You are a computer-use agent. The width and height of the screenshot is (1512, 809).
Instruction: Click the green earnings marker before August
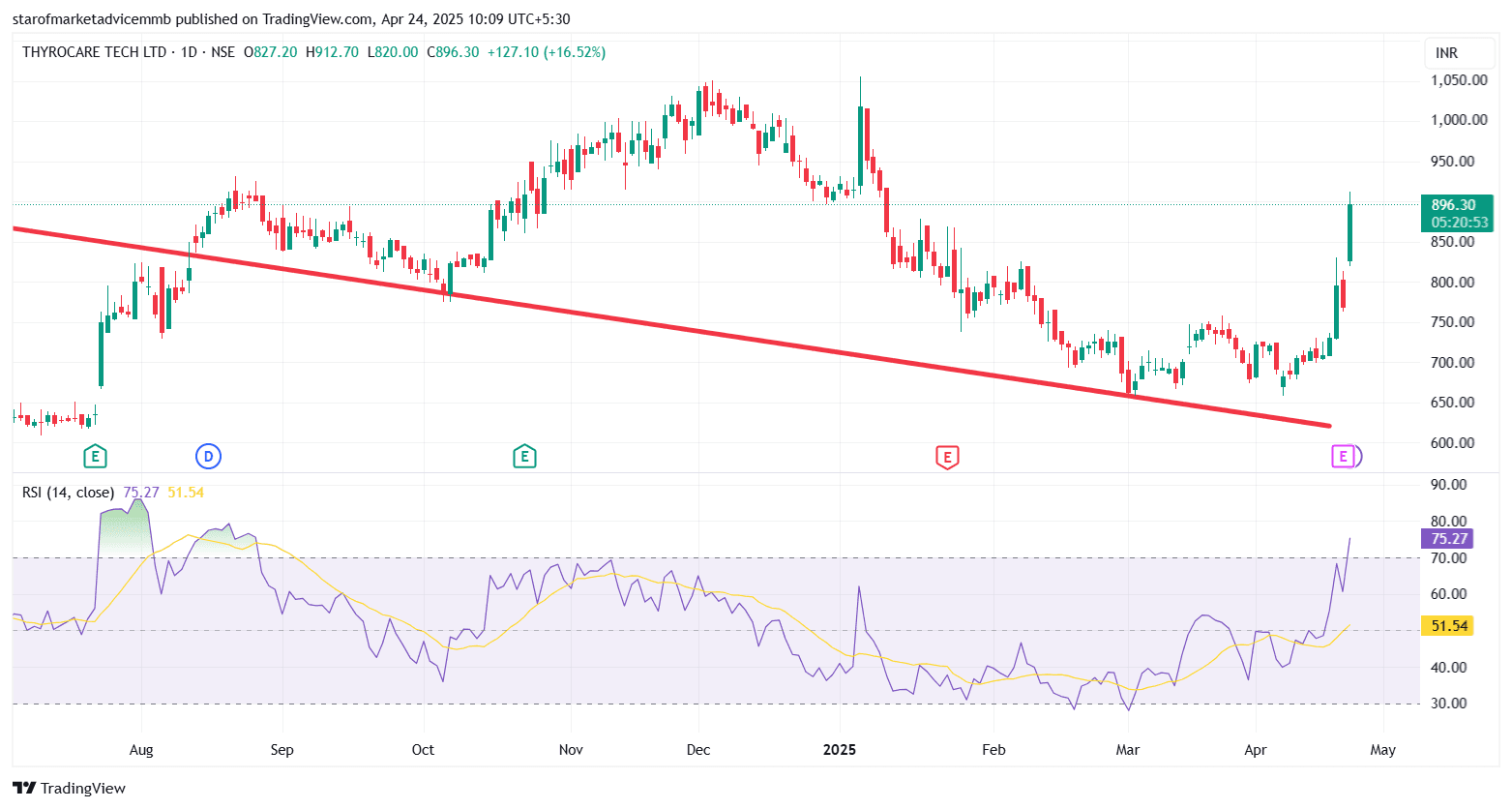pyautogui.click(x=94, y=456)
